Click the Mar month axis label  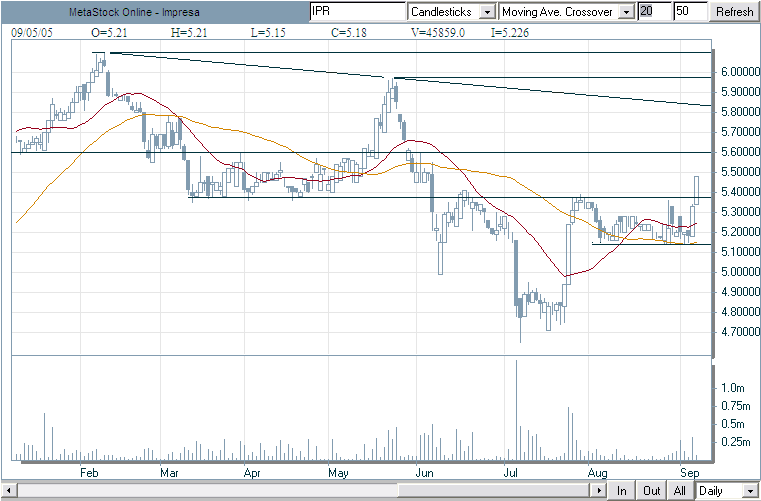170,472
